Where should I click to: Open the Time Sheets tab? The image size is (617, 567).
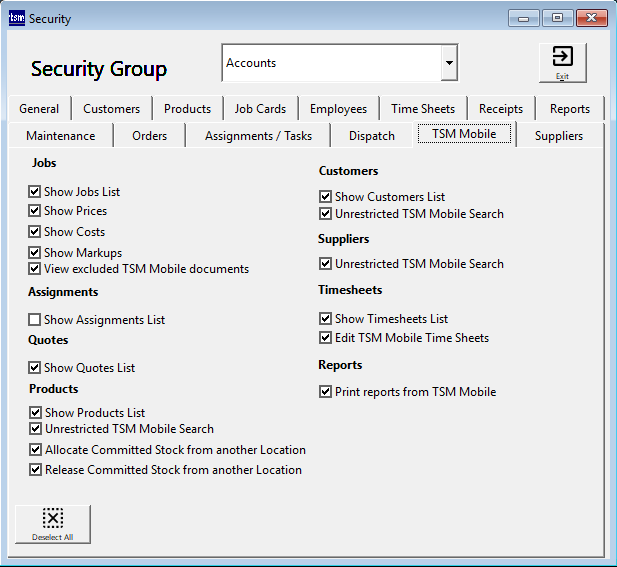pos(423,109)
